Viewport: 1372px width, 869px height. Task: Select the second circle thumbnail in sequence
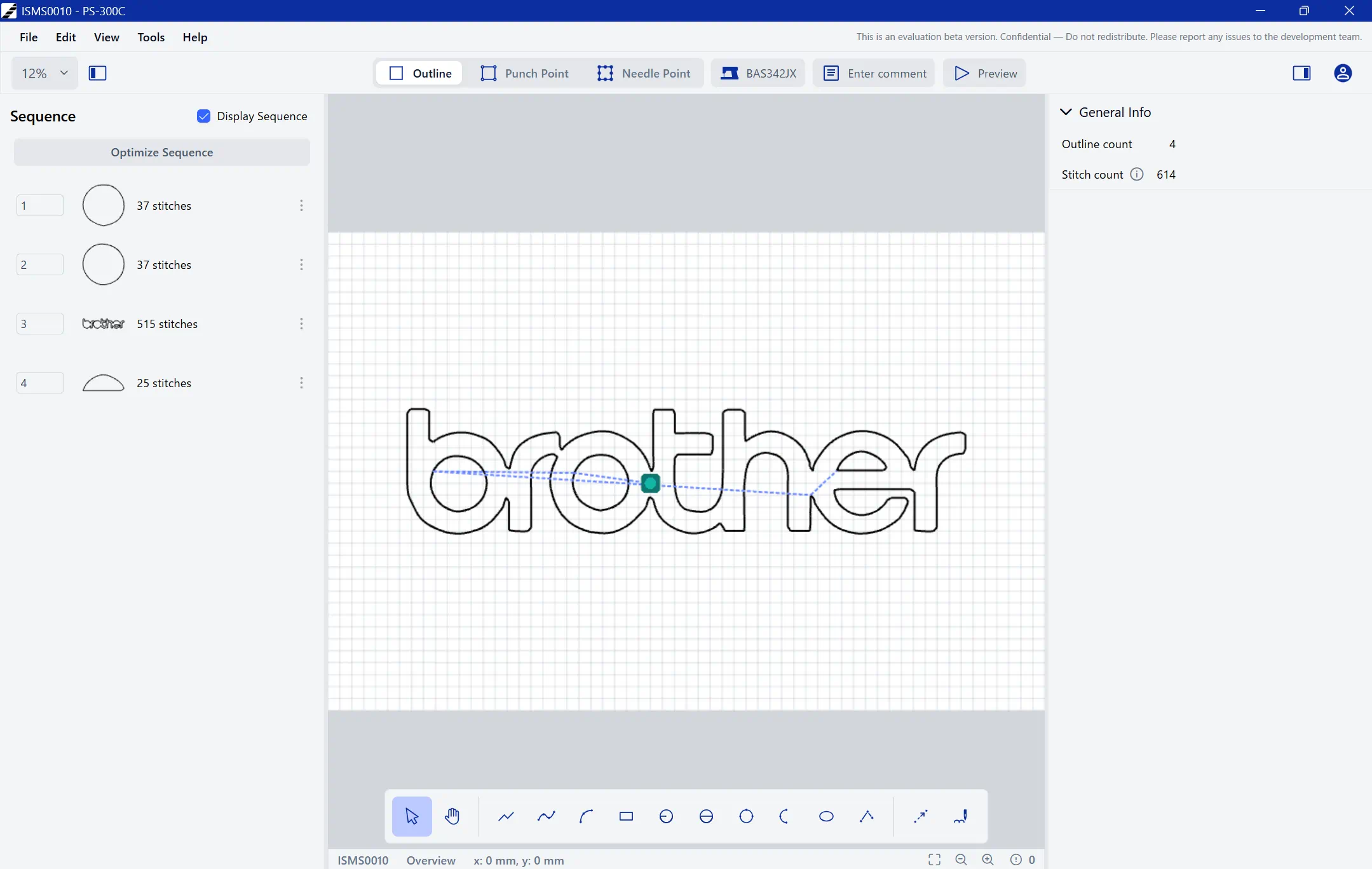tap(104, 264)
